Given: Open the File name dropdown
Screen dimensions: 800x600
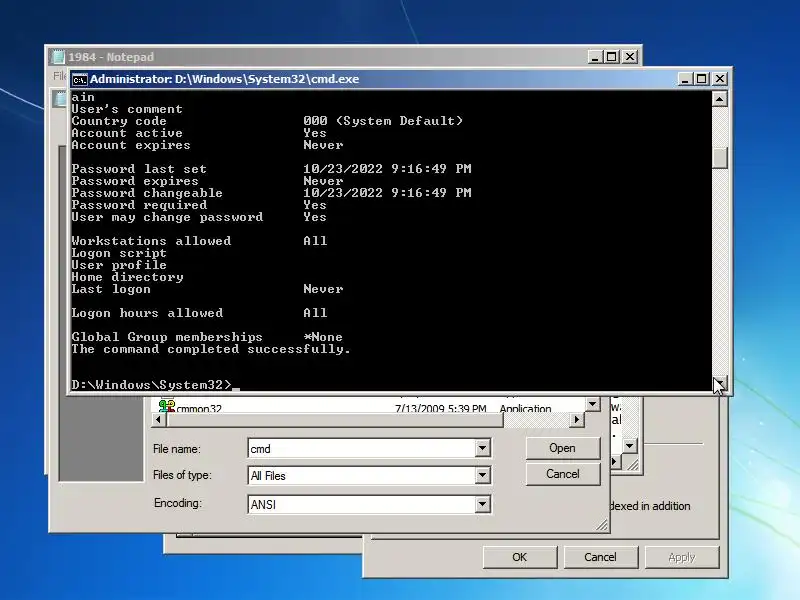Looking at the screenshot, I should click(x=482, y=448).
